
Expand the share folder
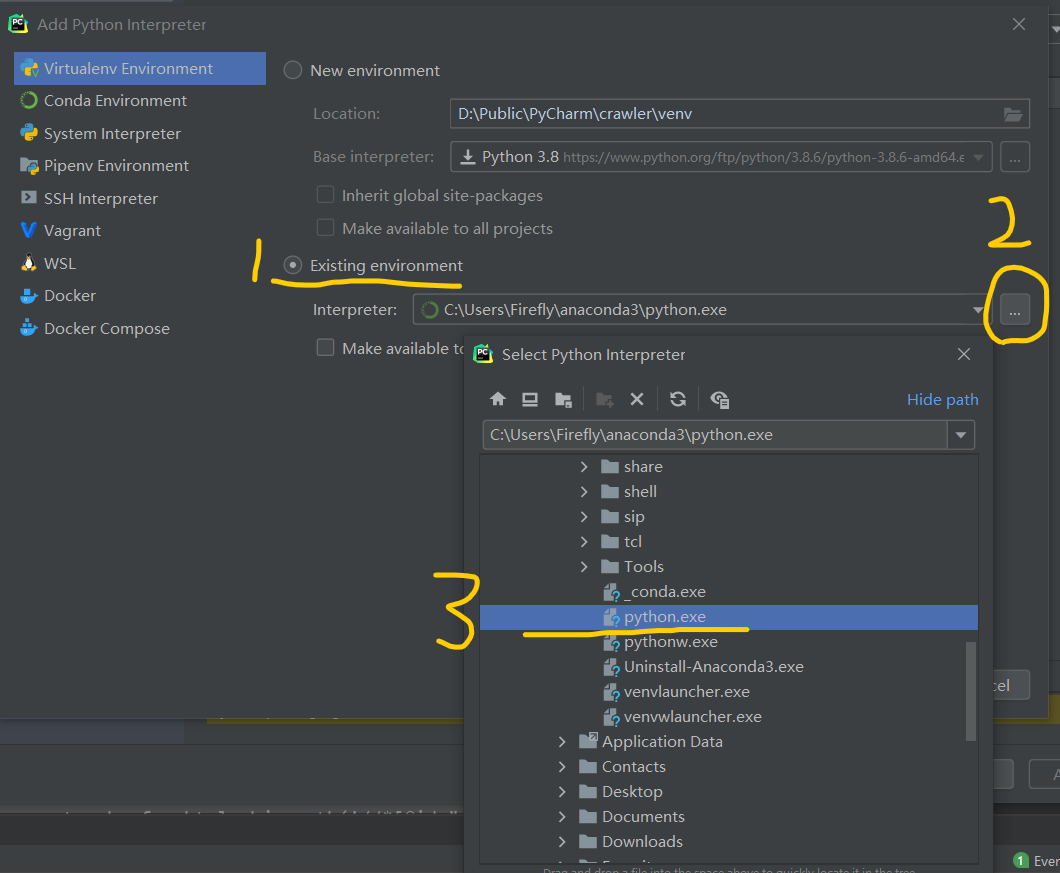point(584,467)
